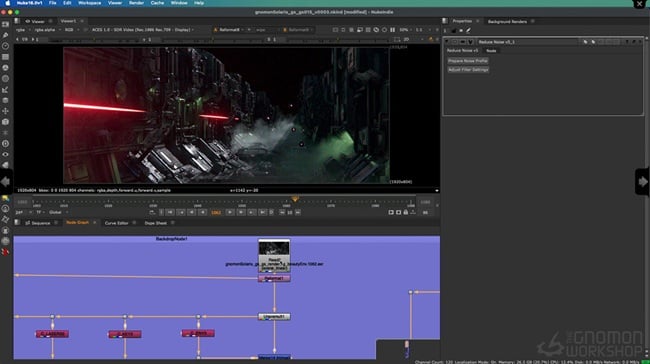Image resolution: width=650 pixels, height=364 pixels.
Task: Open the Global frame range dropdown
Action: (x=58, y=212)
